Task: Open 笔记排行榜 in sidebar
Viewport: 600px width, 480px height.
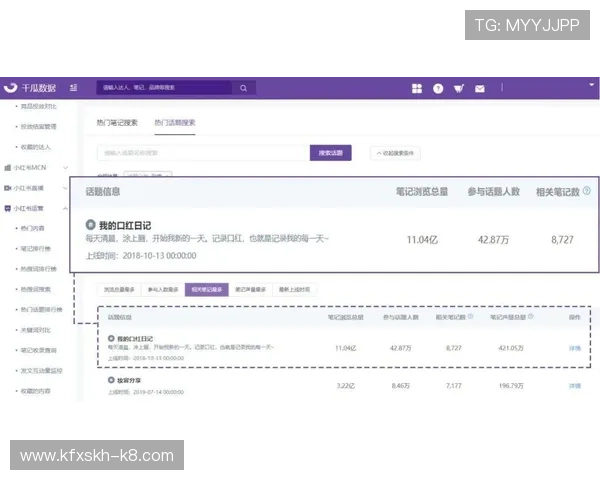Action: [x=36, y=248]
